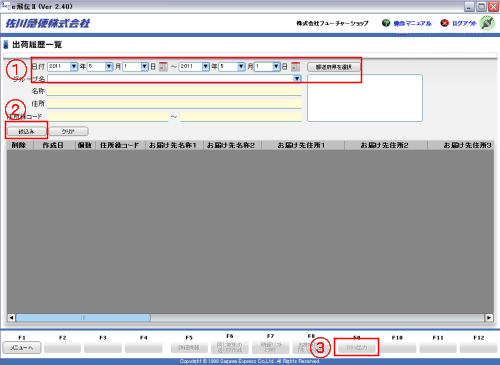
Task: Click the F1 メニューへ button
Action: [22, 348]
